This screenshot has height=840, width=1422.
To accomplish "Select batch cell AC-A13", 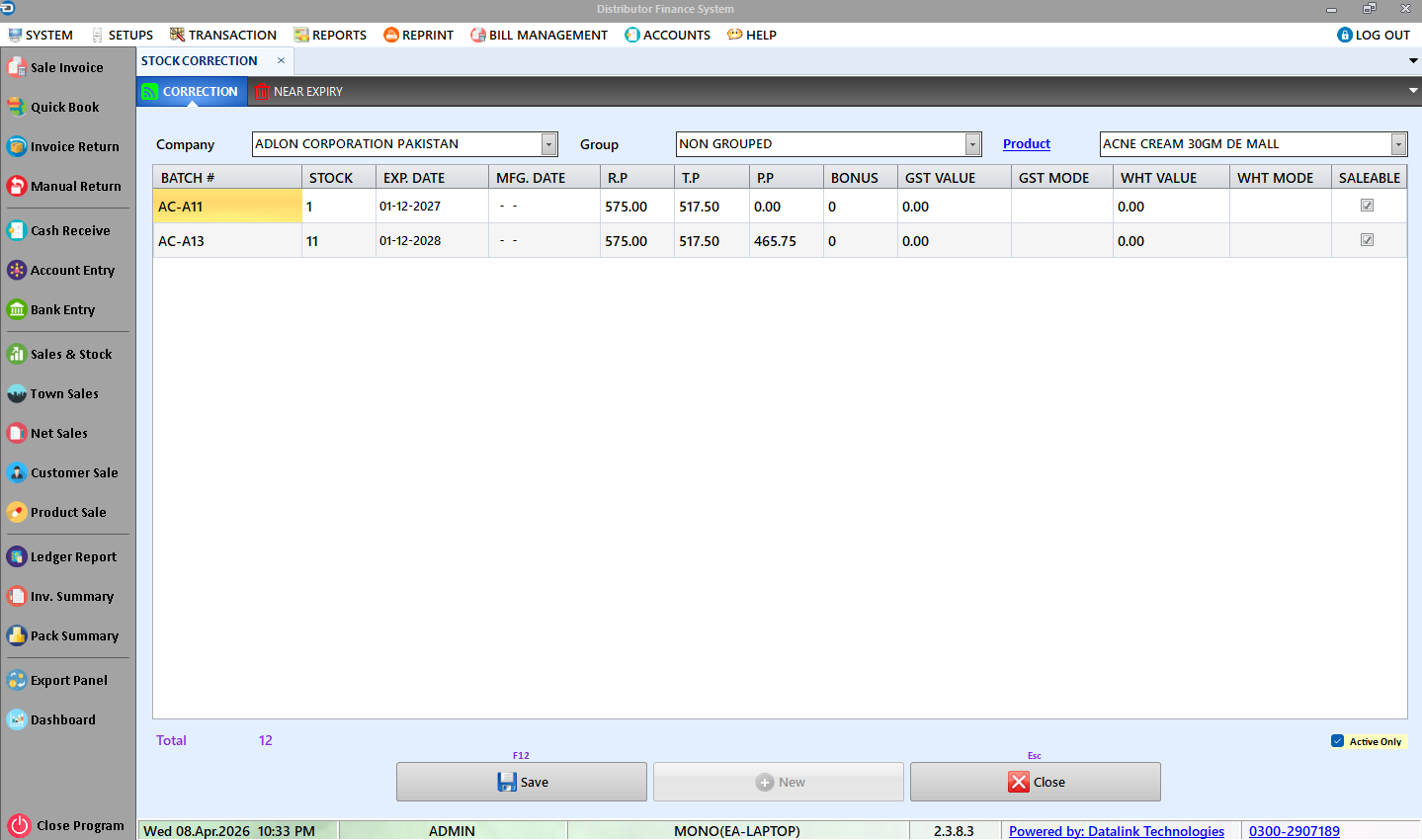I will click(227, 241).
